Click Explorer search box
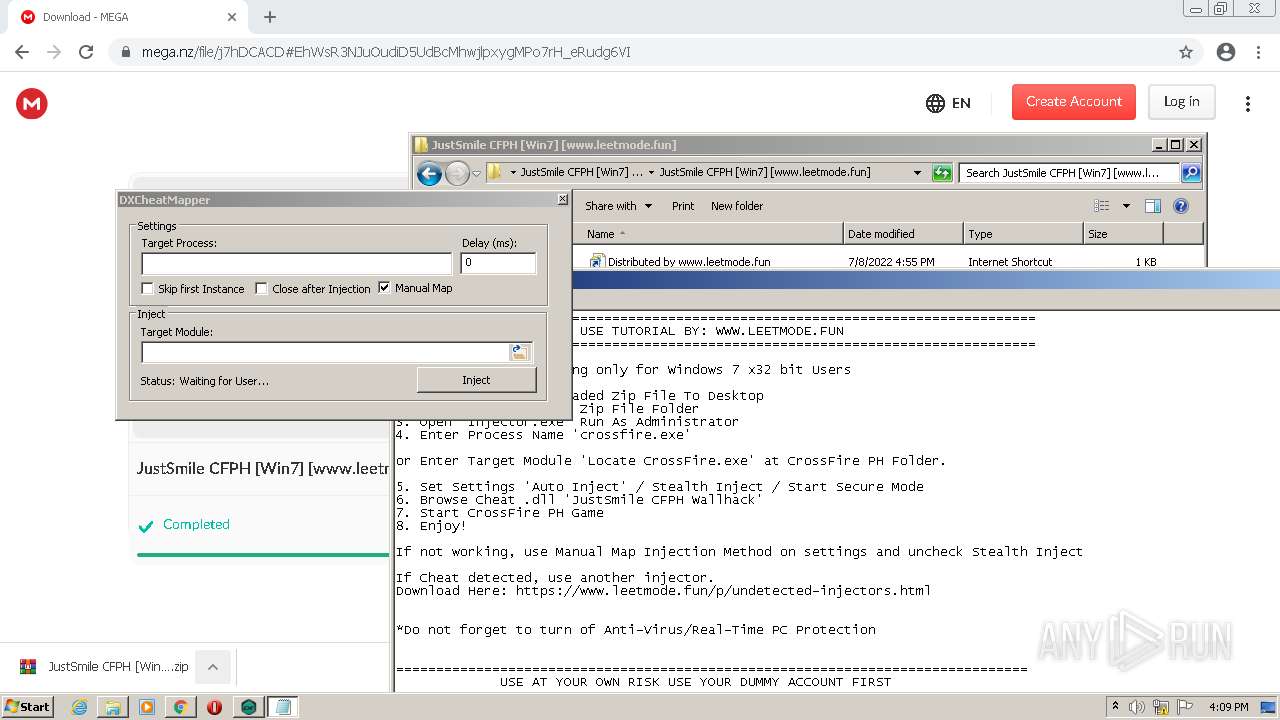Viewport: 1280px width, 720px height. (x=1069, y=173)
